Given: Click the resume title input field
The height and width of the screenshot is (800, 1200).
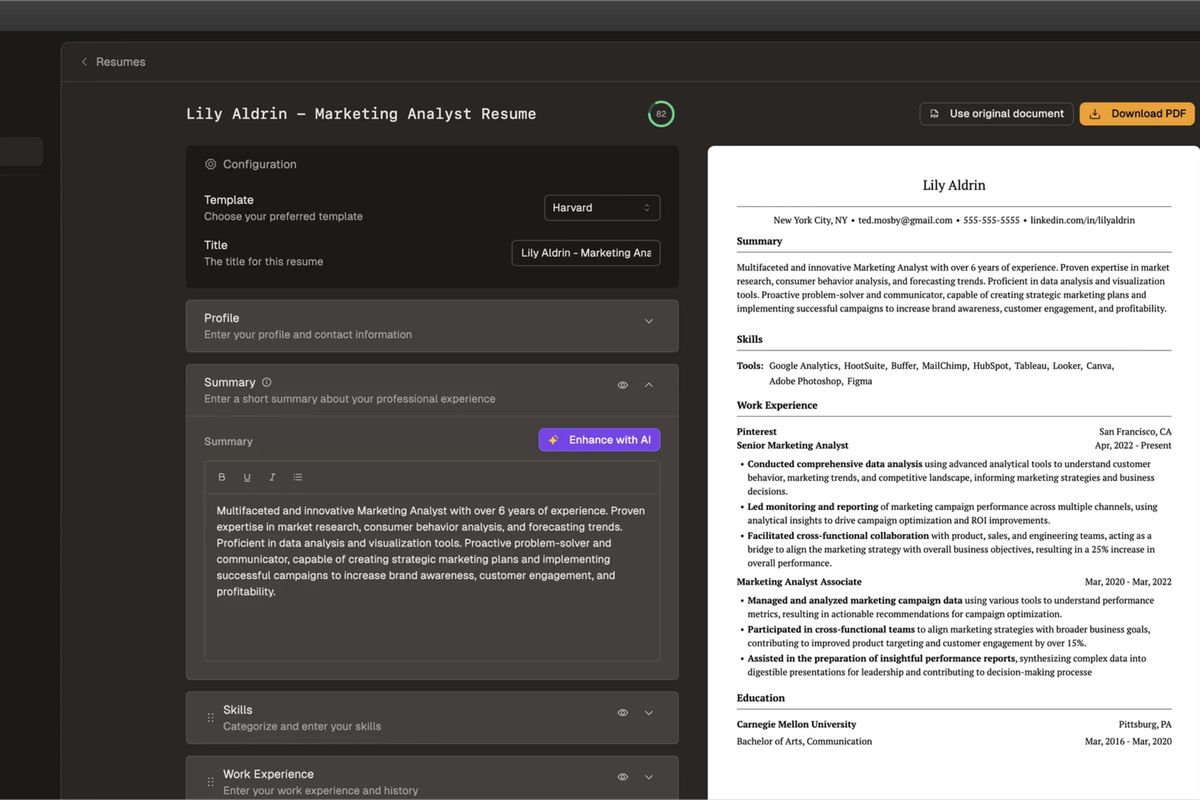Looking at the screenshot, I should pyautogui.click(x=585, y=252).
